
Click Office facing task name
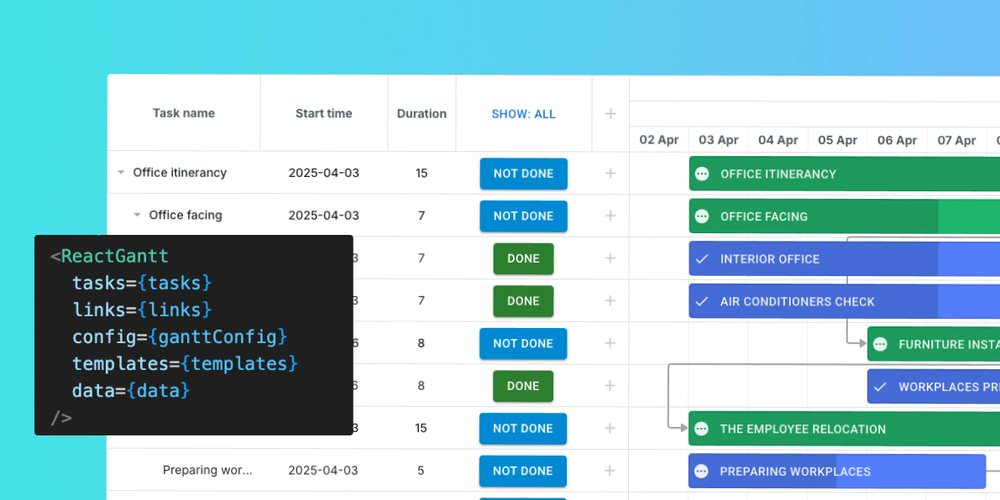coord(186,215)
